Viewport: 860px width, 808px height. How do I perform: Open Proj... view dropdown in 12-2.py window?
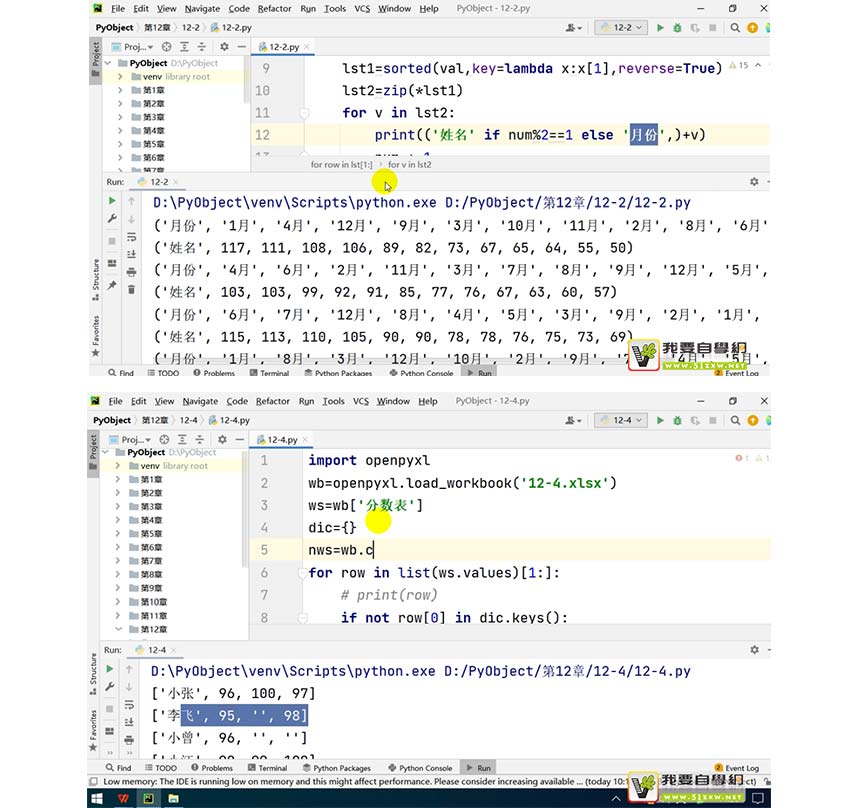point(132,47)
